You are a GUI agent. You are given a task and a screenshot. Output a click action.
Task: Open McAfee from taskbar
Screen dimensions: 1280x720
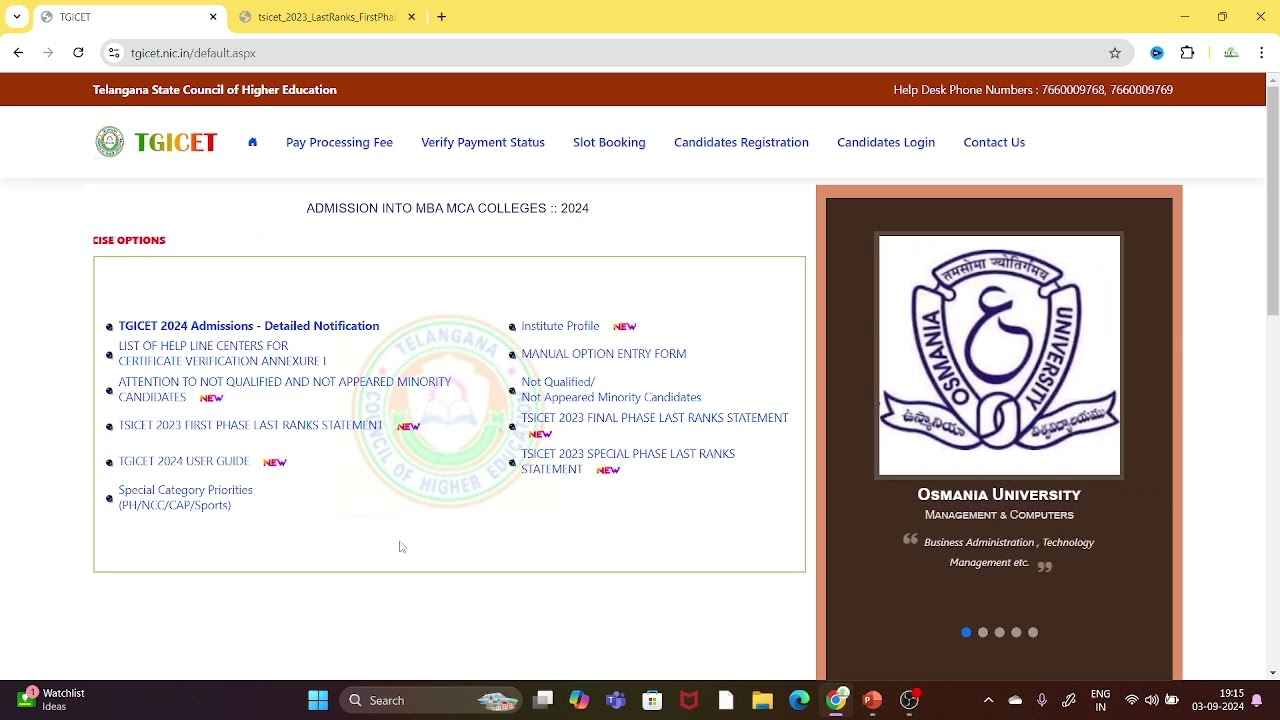[x=689, y=700]
